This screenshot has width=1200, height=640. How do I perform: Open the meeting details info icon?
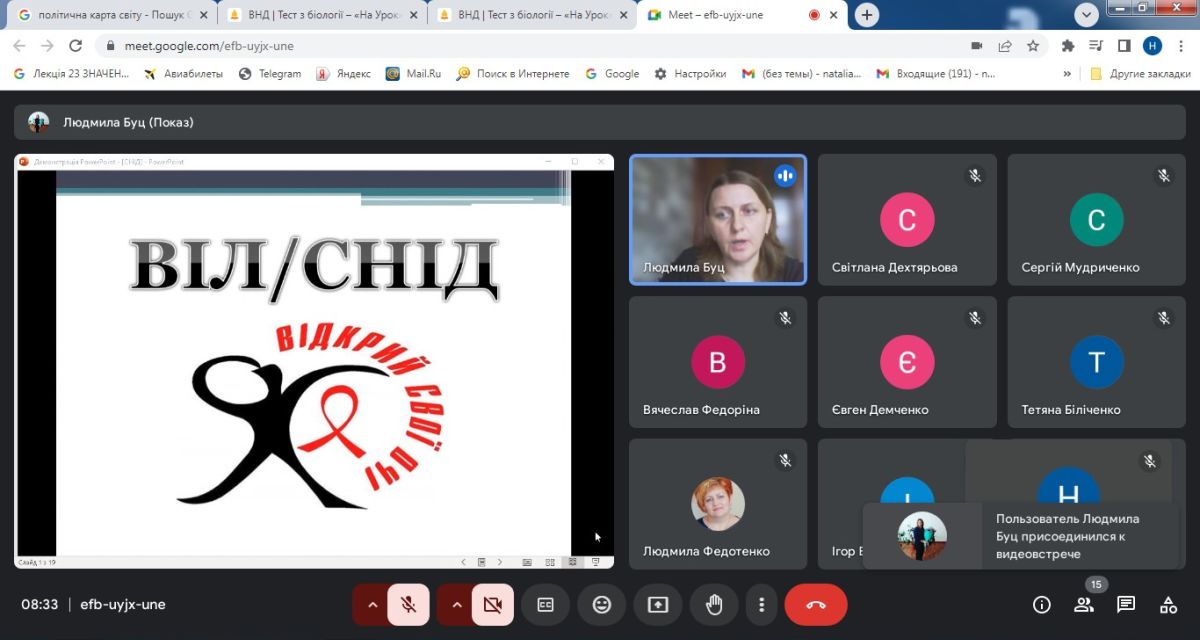tap(1041, 605)
